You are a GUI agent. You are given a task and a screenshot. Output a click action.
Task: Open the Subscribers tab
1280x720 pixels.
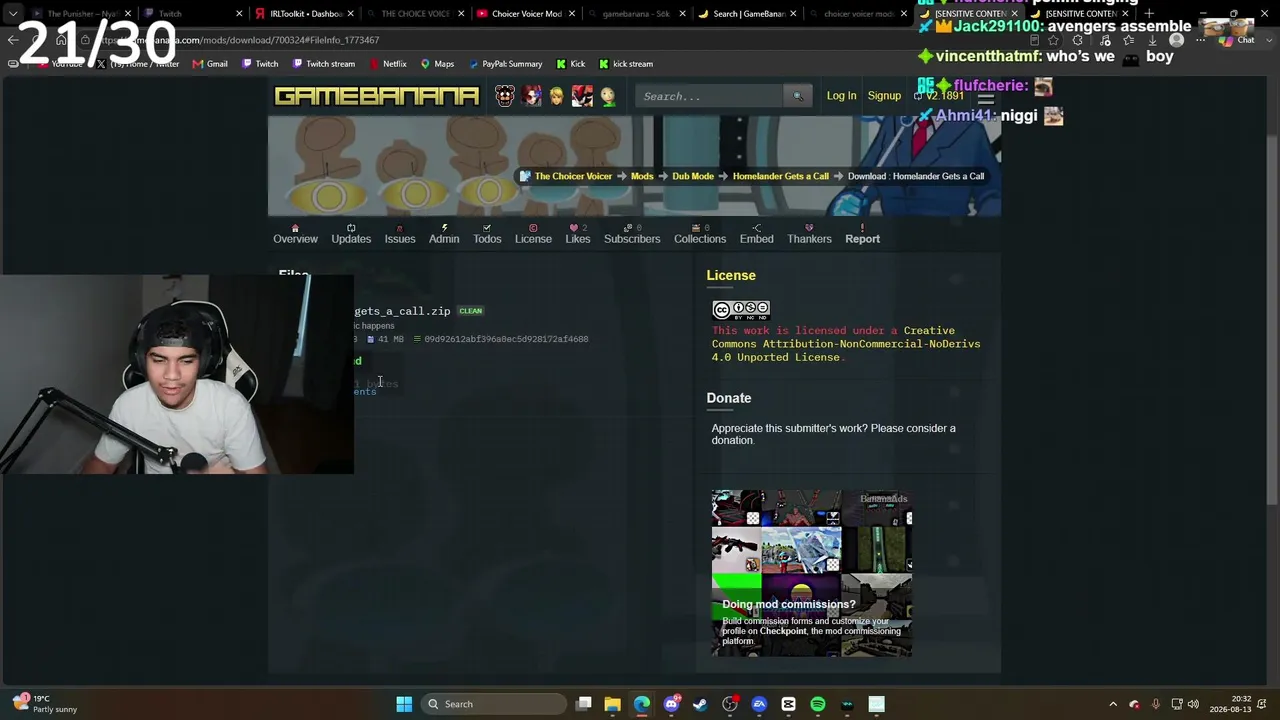[x=632, y=234]
